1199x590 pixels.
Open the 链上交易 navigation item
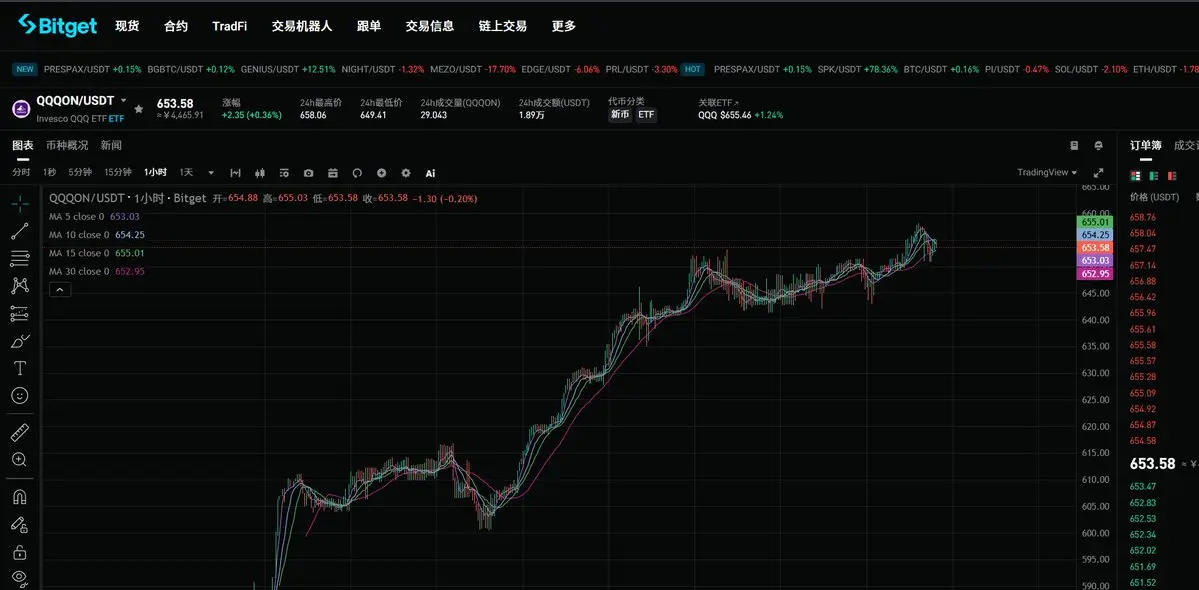click(502, 26)
